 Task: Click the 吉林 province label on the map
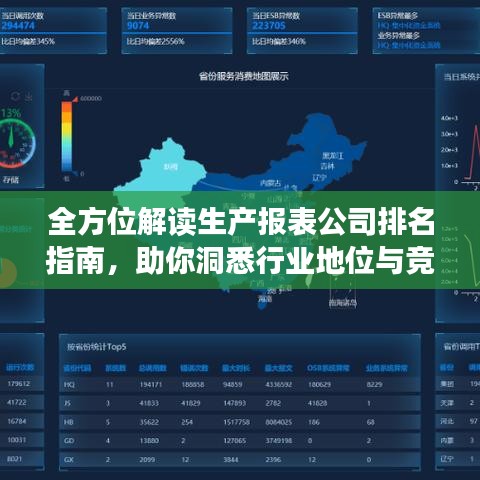click(327, 166)
